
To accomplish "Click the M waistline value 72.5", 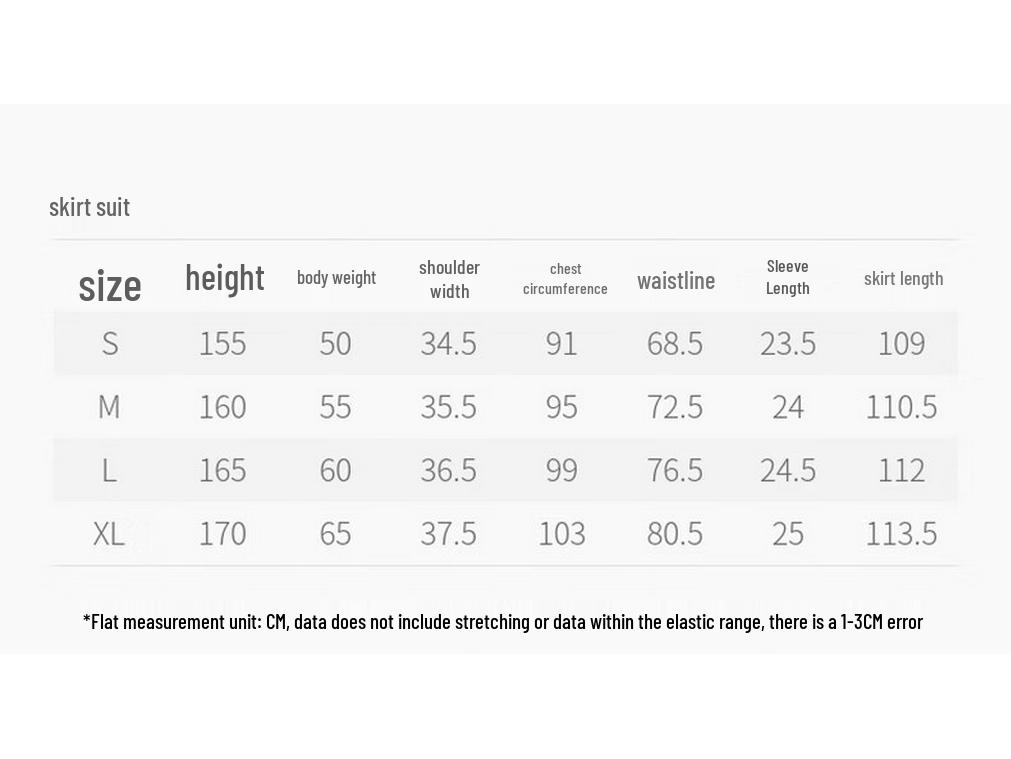I will [x=675, y=406].
